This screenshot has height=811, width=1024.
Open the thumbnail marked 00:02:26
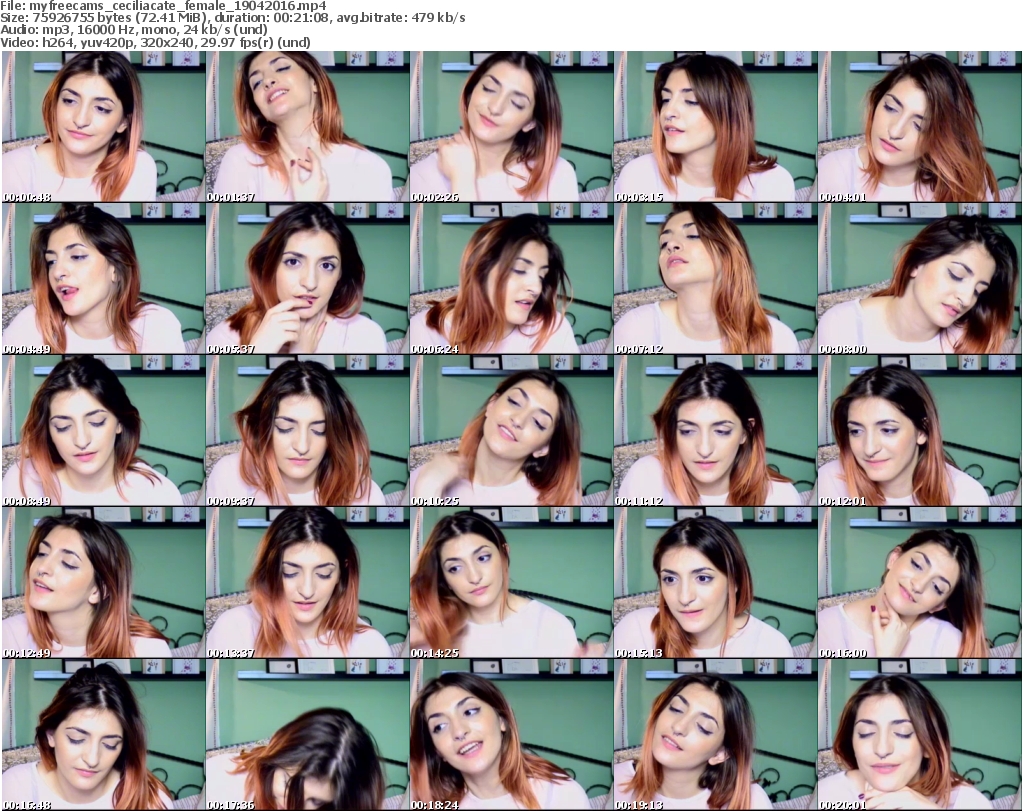[x=511, y=127]
